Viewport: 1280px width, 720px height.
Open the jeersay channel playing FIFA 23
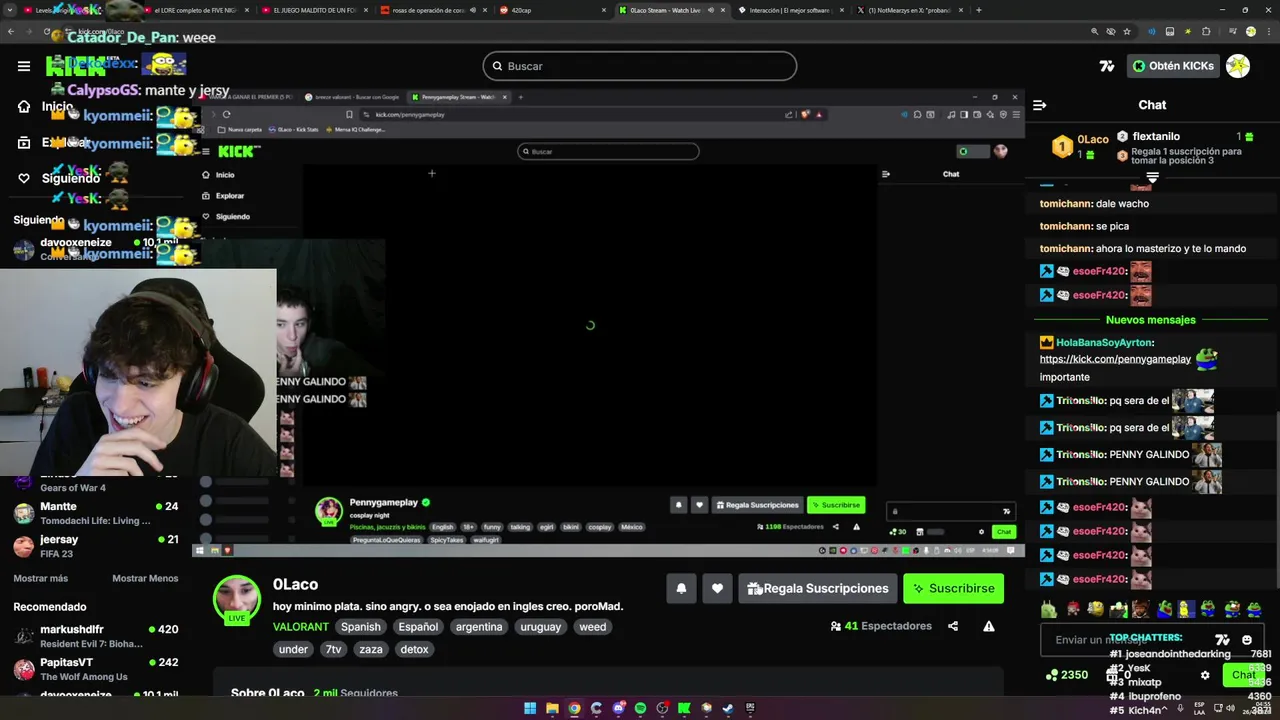click(95, 546)
